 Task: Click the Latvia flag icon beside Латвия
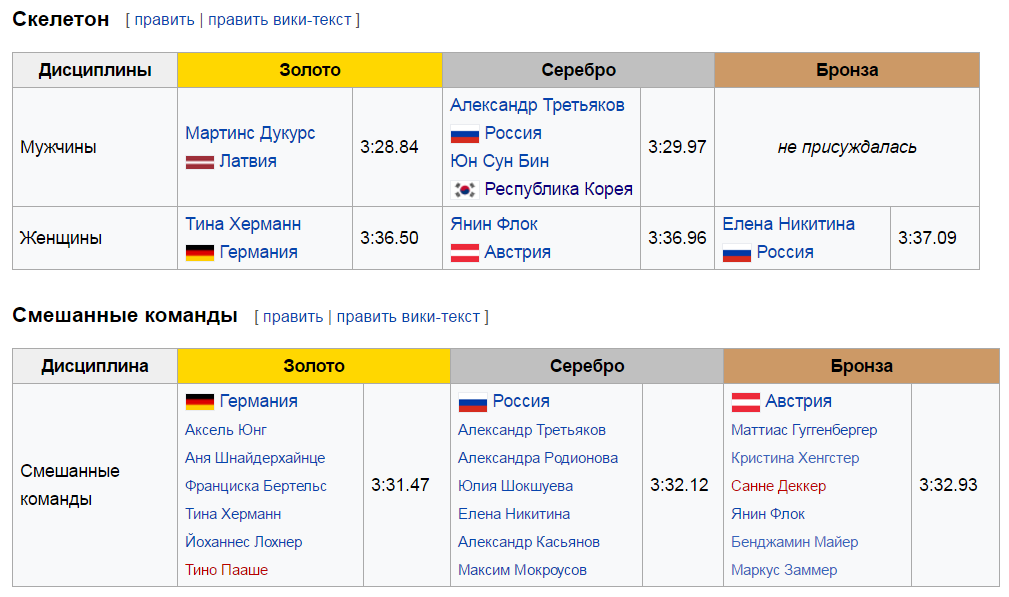coord(199,162)
